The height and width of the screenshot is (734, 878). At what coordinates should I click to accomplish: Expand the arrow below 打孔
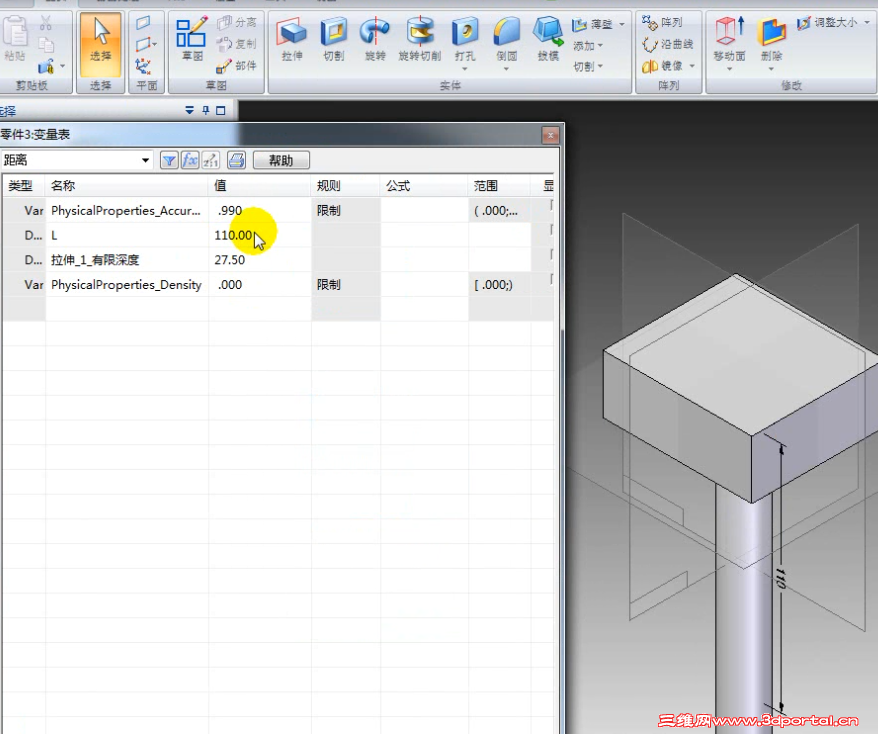point(465,69)
